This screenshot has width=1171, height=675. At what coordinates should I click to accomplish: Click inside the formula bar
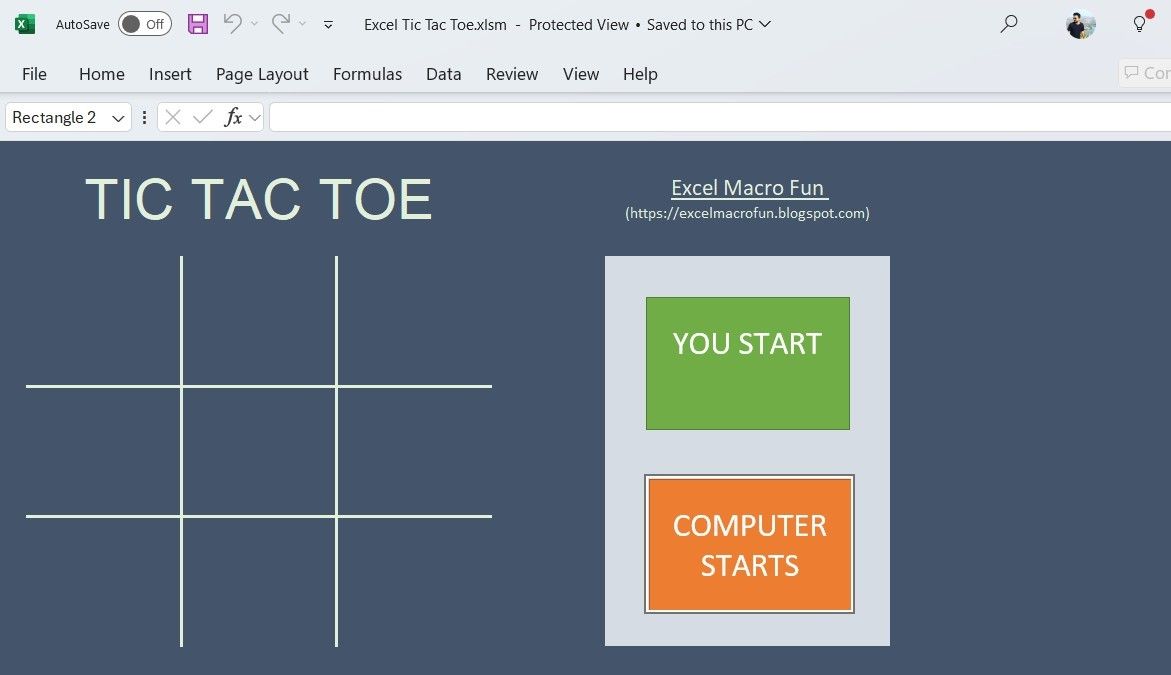click(600, 117)
